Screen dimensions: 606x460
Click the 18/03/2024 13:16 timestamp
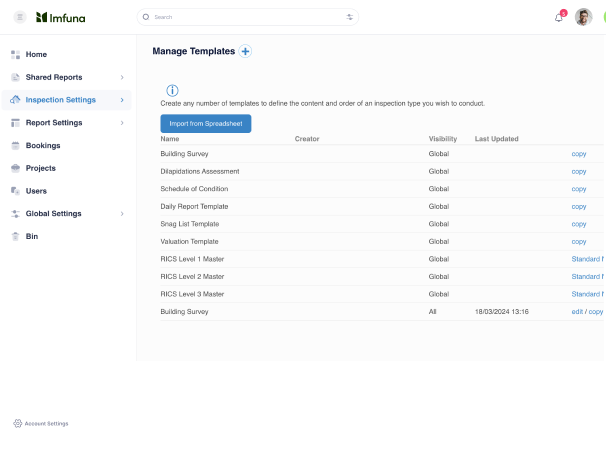click(502, 312)
